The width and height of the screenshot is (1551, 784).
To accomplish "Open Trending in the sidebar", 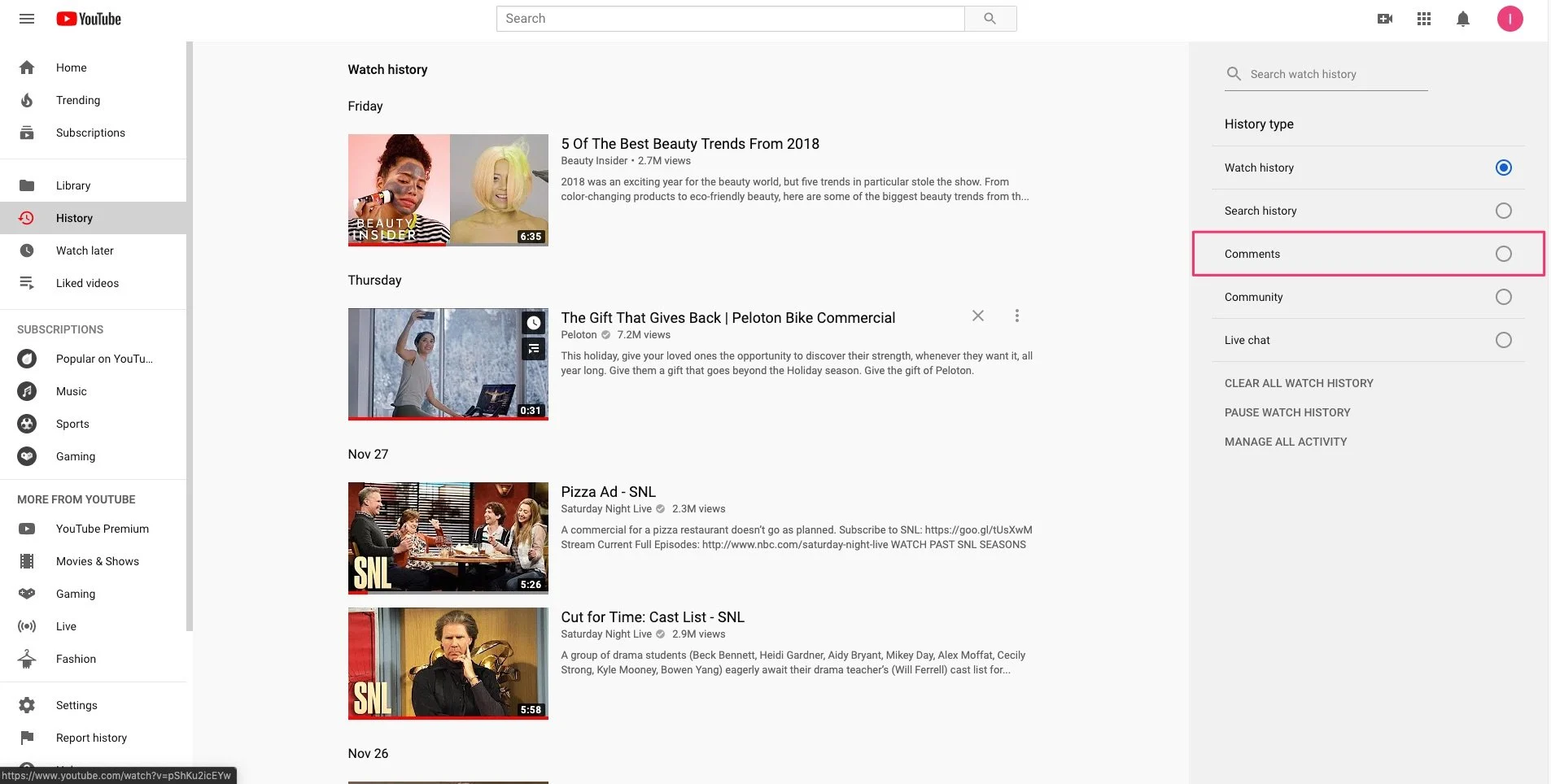I will [x=78, y=100].
